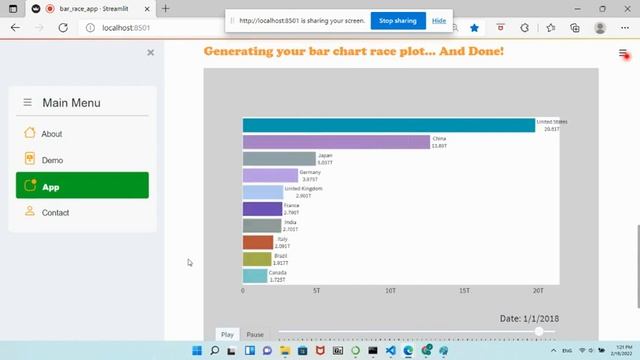Click the Canada bar in the chart

(255, 276)
